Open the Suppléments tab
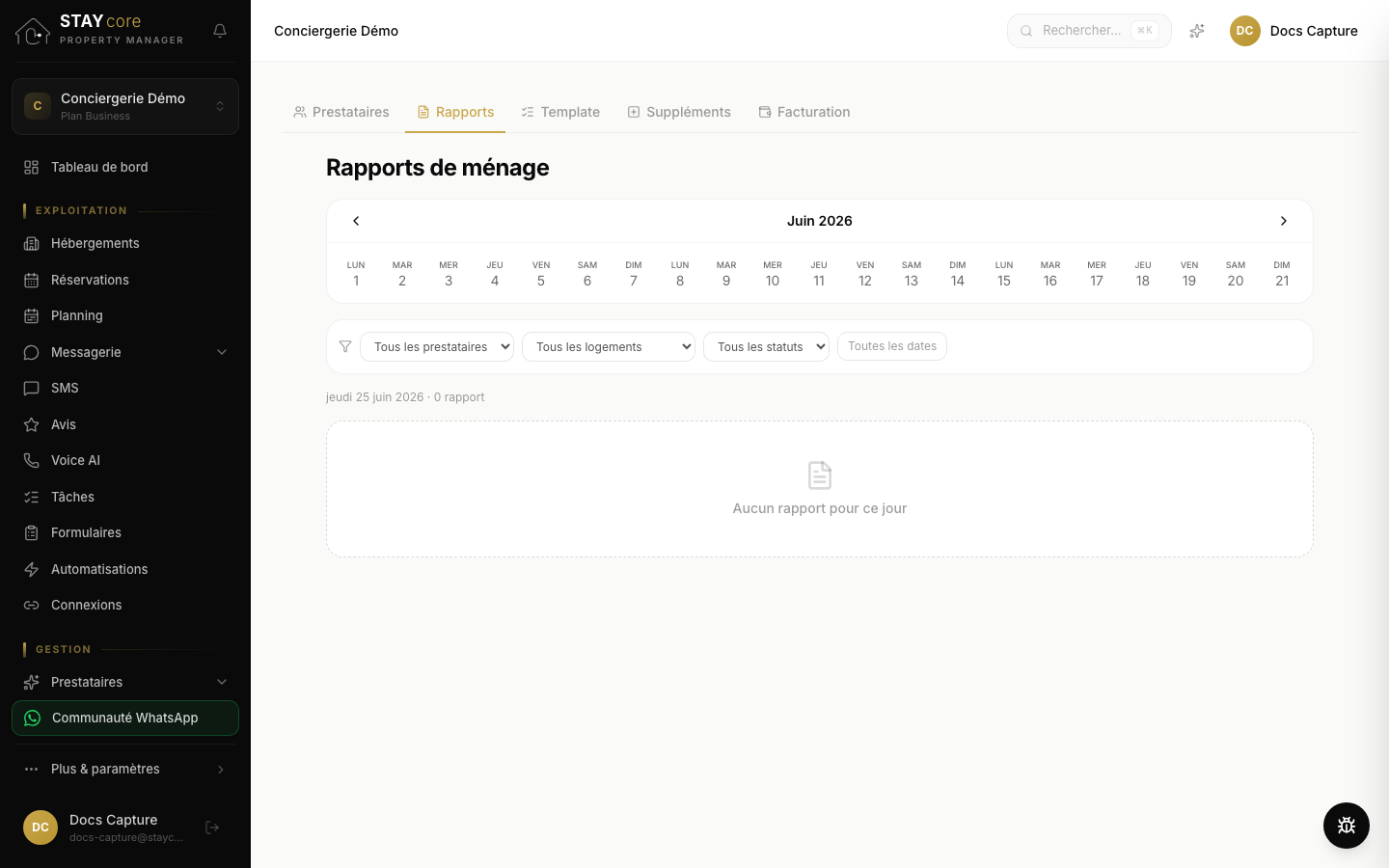 click(679, 112)
